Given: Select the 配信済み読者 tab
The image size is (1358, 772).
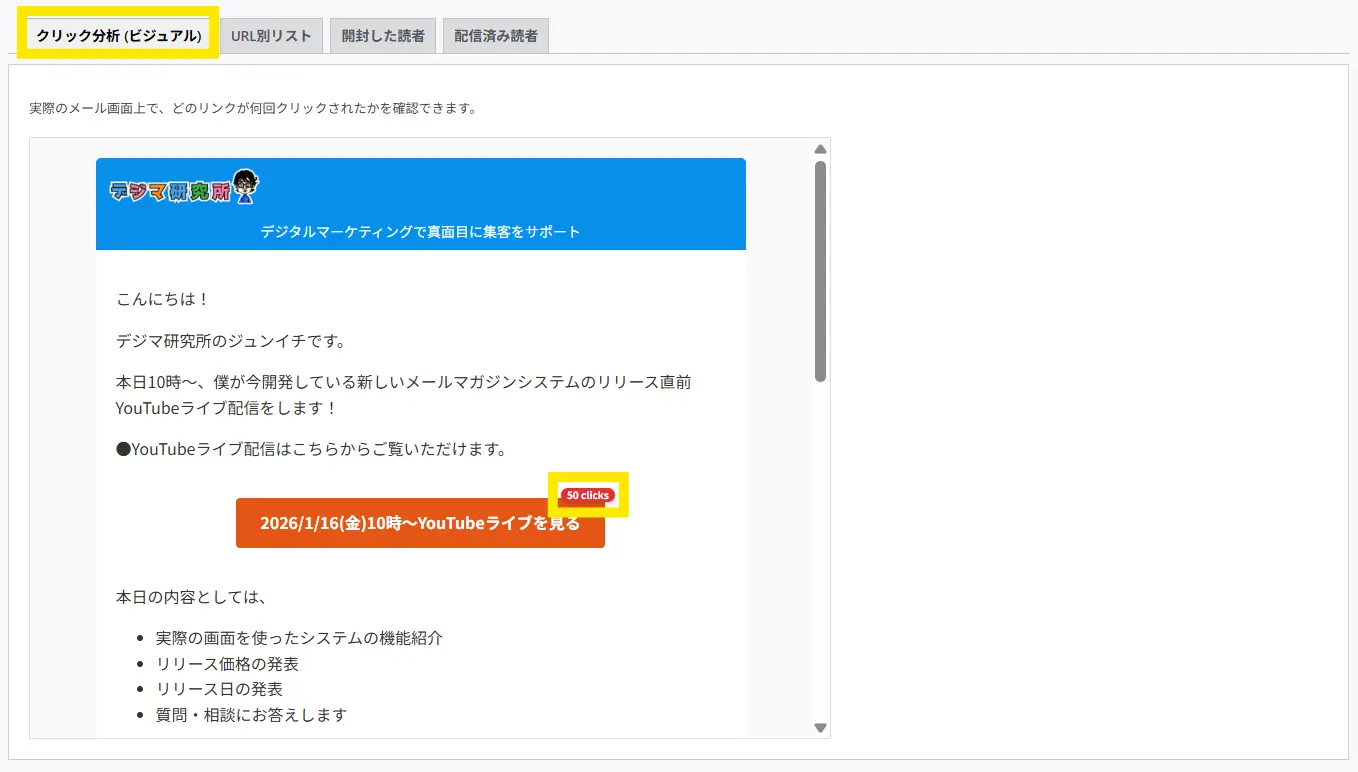Looking at the screenshot, I should coord(495,36).
